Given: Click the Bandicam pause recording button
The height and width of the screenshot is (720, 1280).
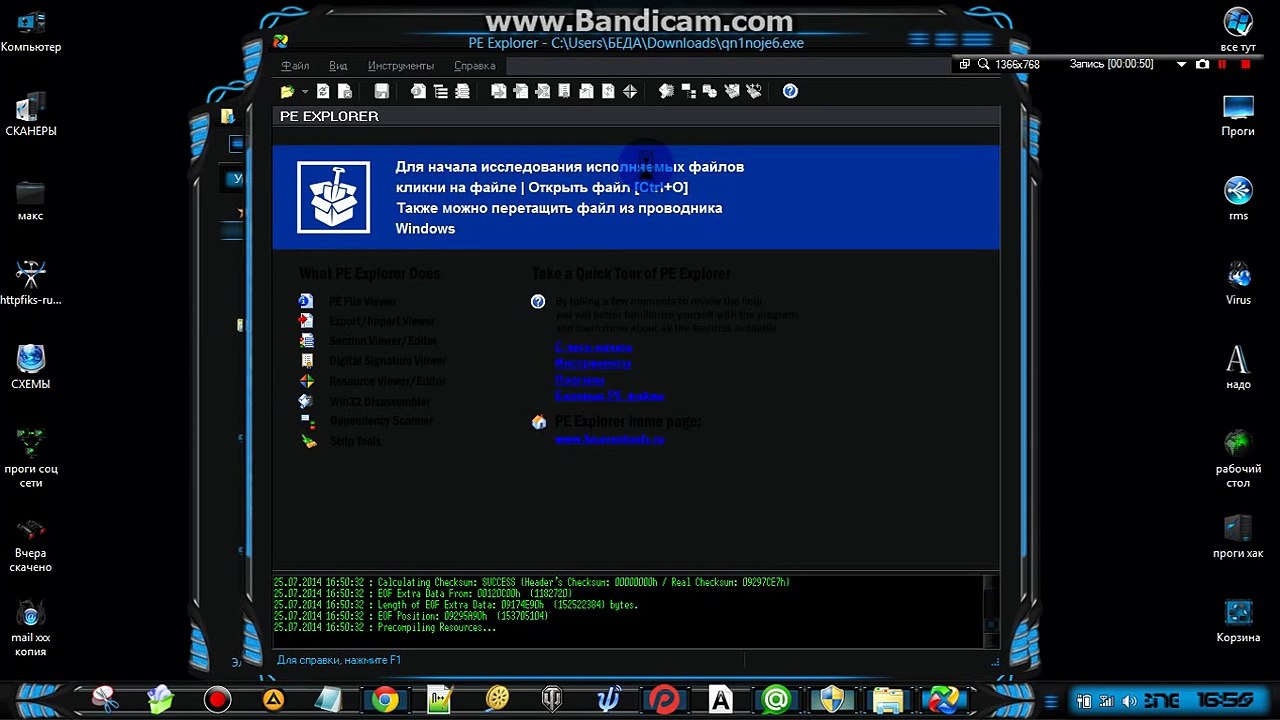Looking at the screenshot, I should tap(1222, 64).
